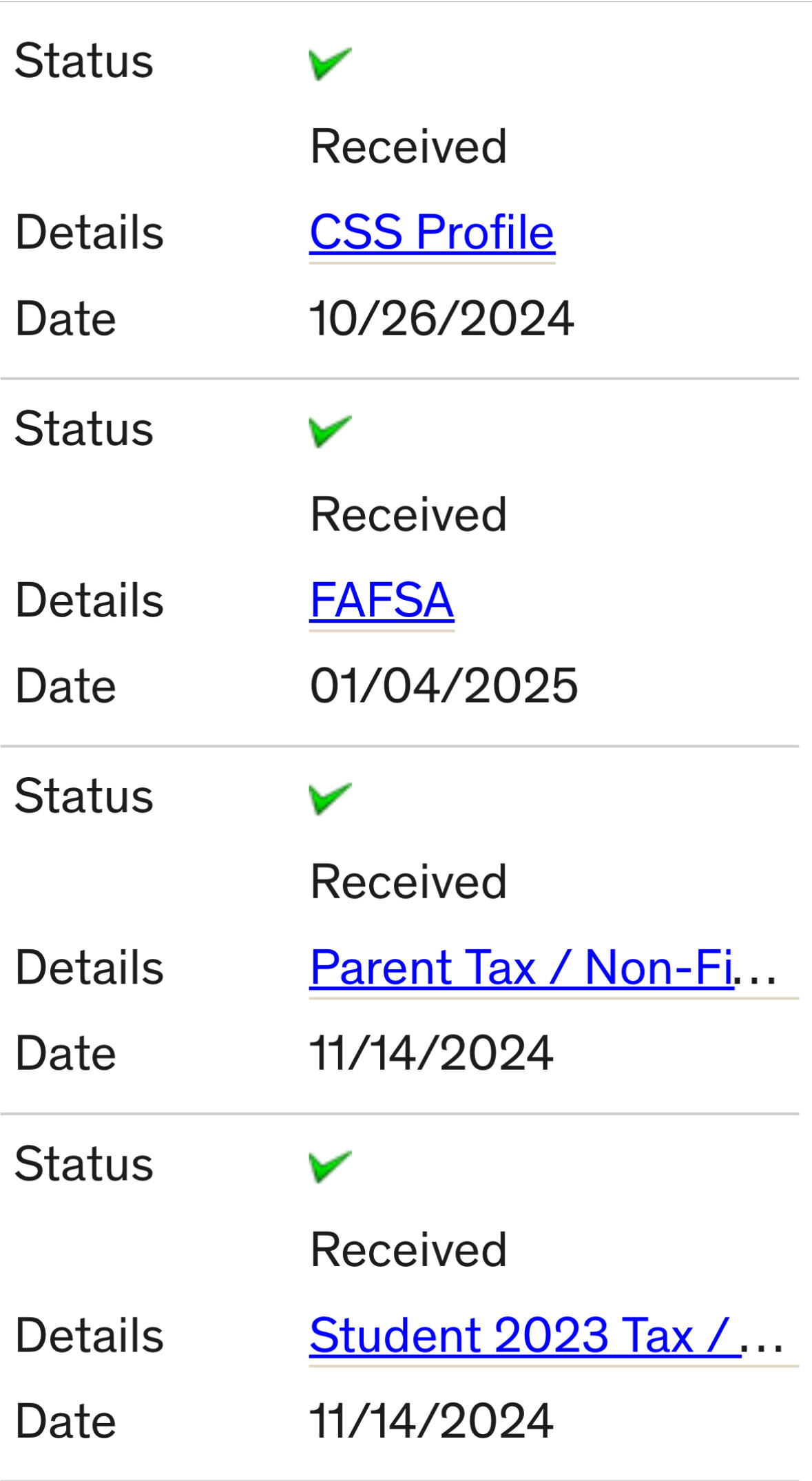Image resolution: width=812 pixels, height=1481 pixels.
Task: Click the green checkmark for Parent Tax item
Action: pos(331,798)
